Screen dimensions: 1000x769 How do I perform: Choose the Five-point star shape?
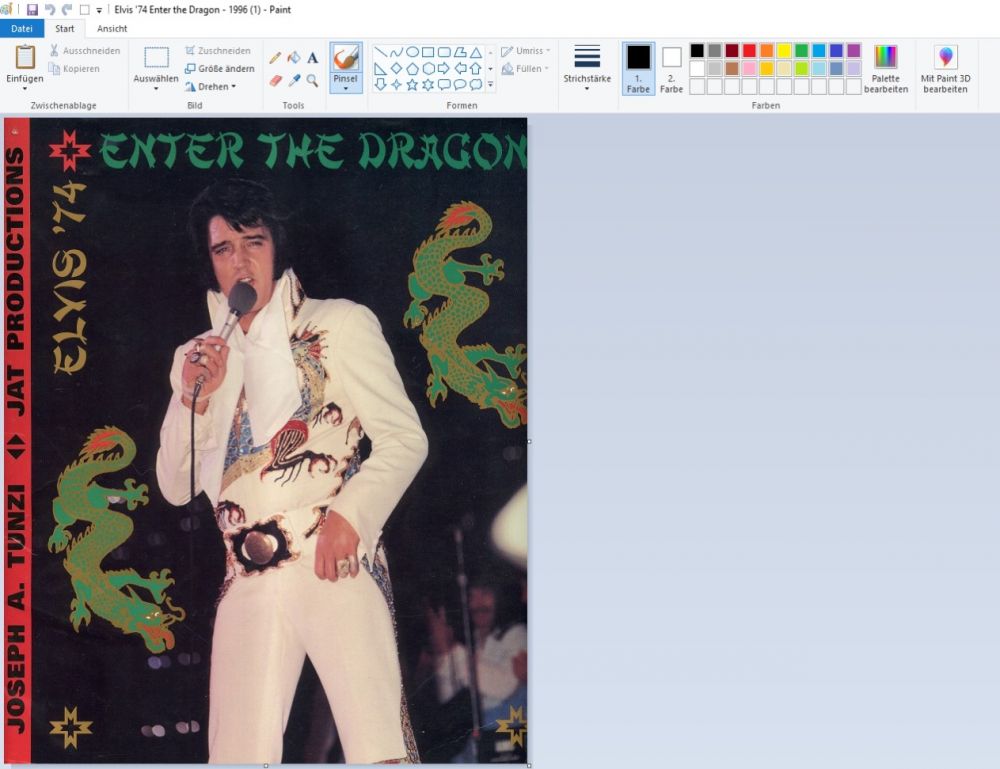(x=412, y=84)
